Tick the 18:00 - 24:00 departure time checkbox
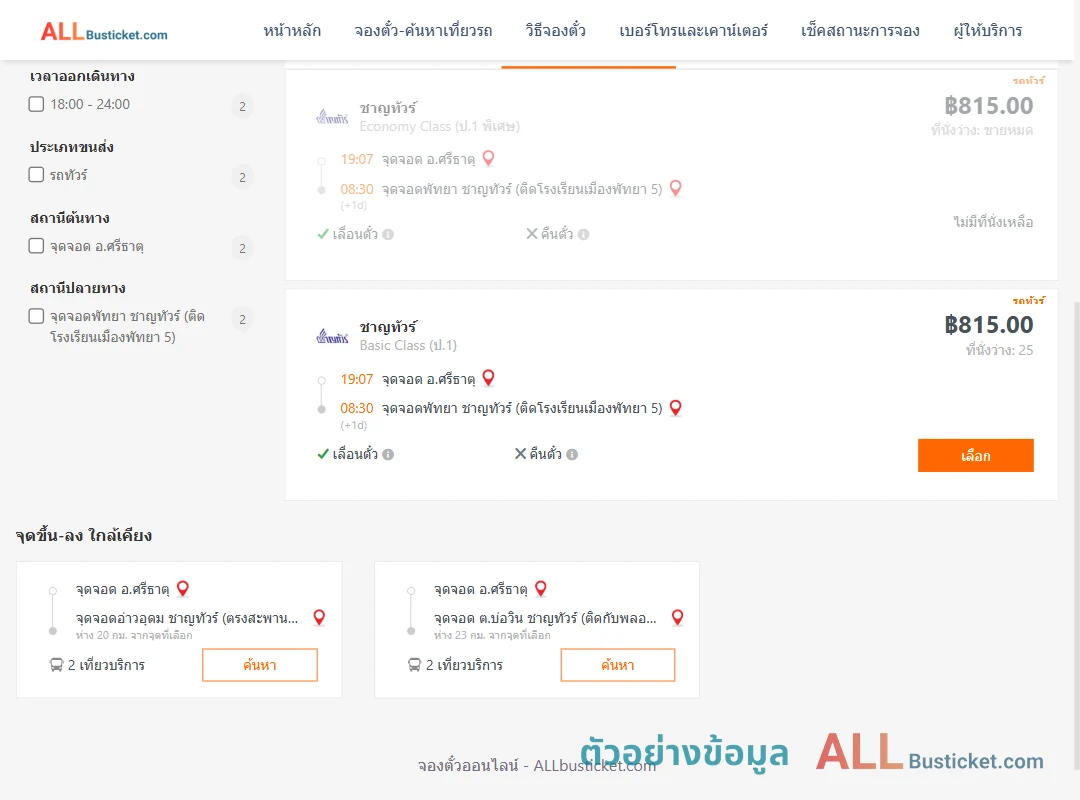This screenshot has height=800, width=1080. pos(37,104)
